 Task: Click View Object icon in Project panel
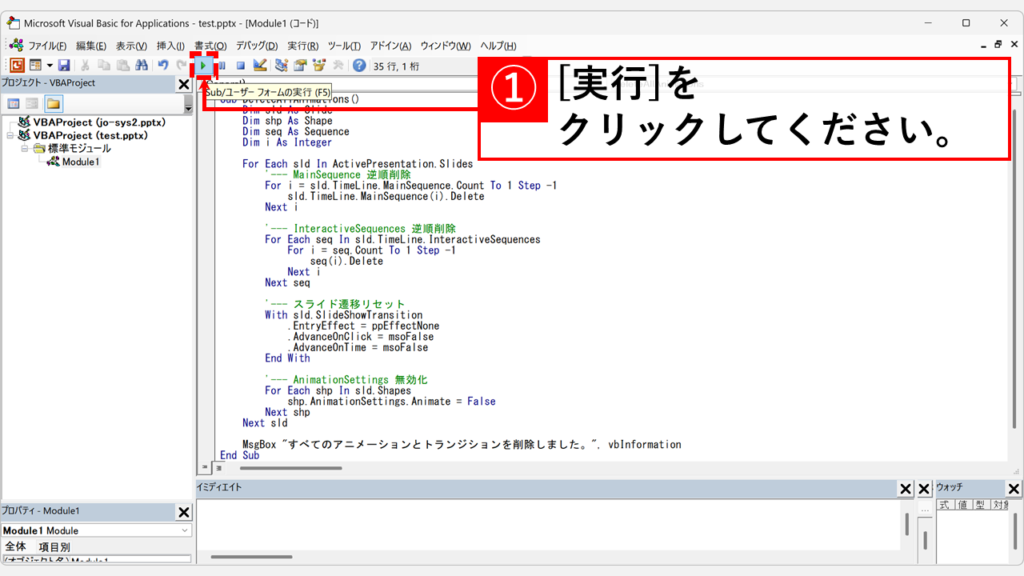click(x=32, y=104)
